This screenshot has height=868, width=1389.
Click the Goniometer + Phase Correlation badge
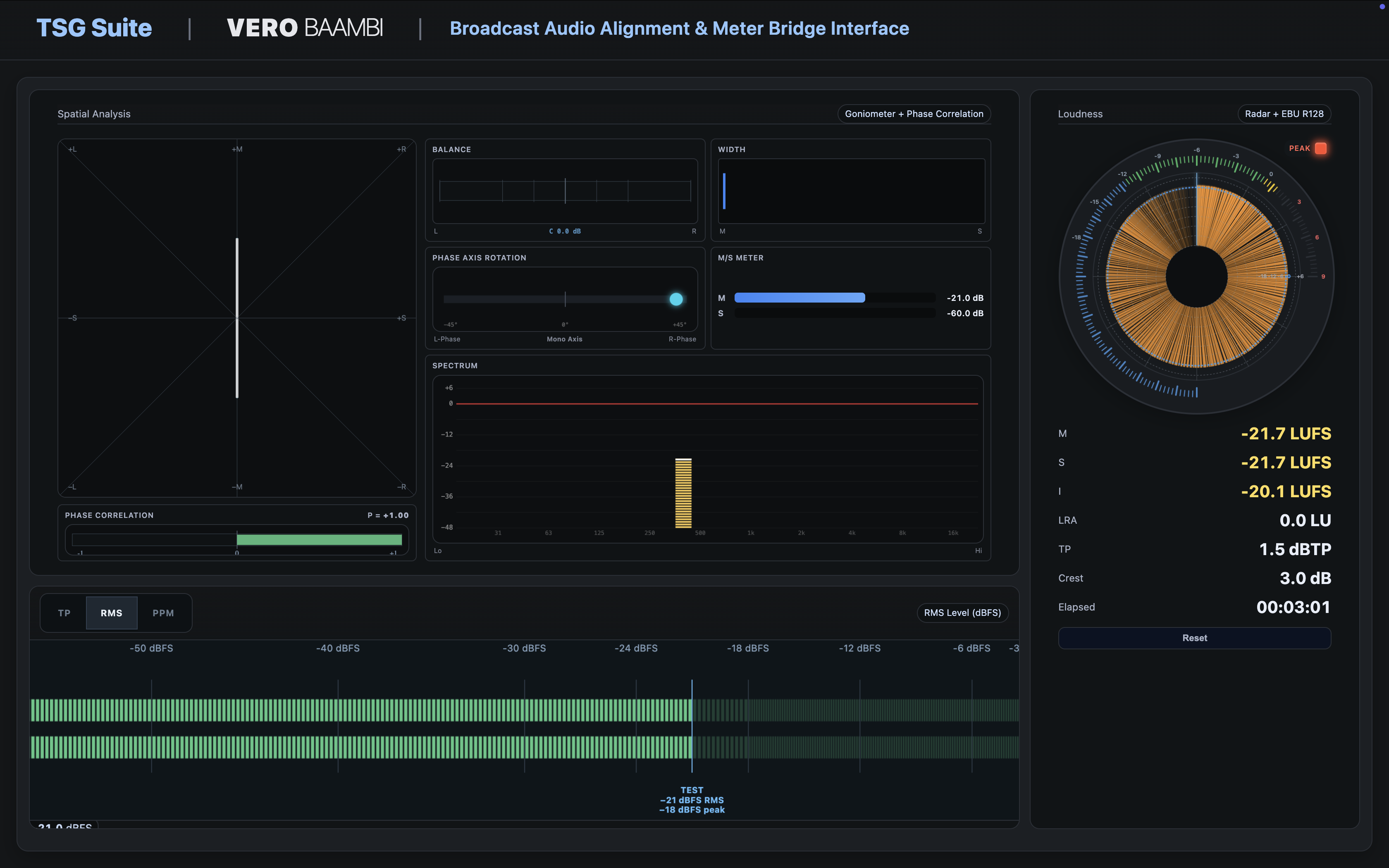point(914,114)
